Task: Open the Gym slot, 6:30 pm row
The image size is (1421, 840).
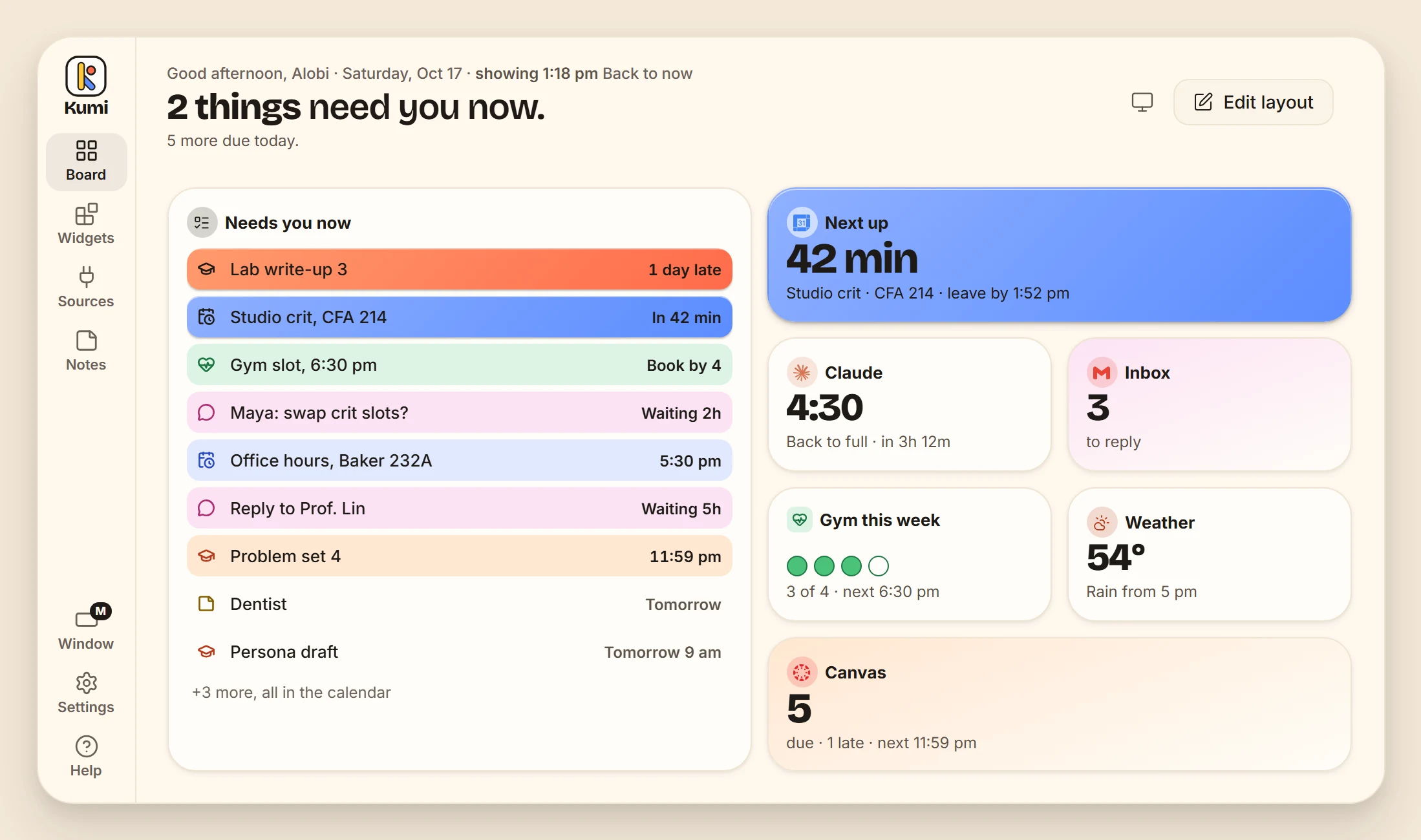Action: pyautogui.click(x=460, y=365)
